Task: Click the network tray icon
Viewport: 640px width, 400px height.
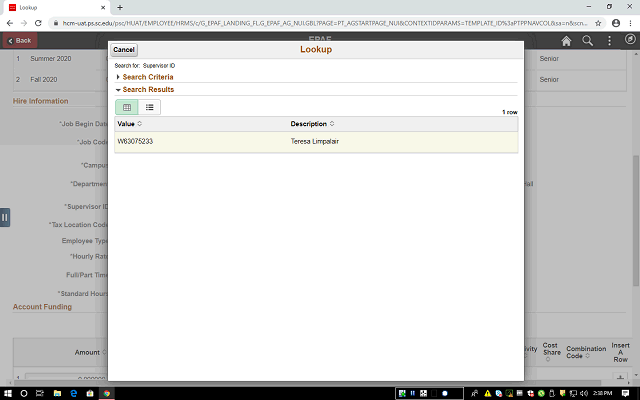Action: coord(573,393)
